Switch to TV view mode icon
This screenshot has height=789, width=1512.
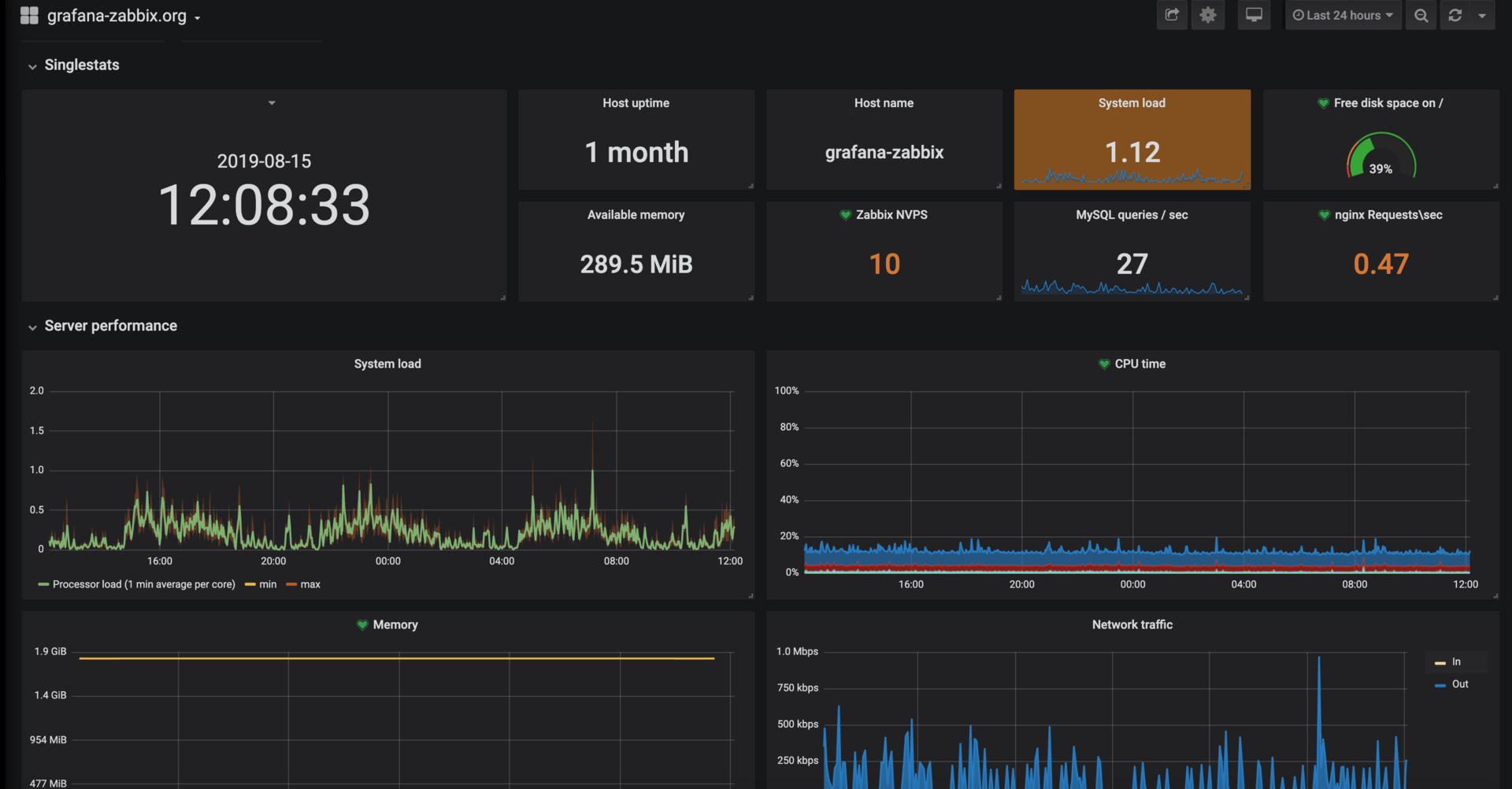click(1254, 15)
